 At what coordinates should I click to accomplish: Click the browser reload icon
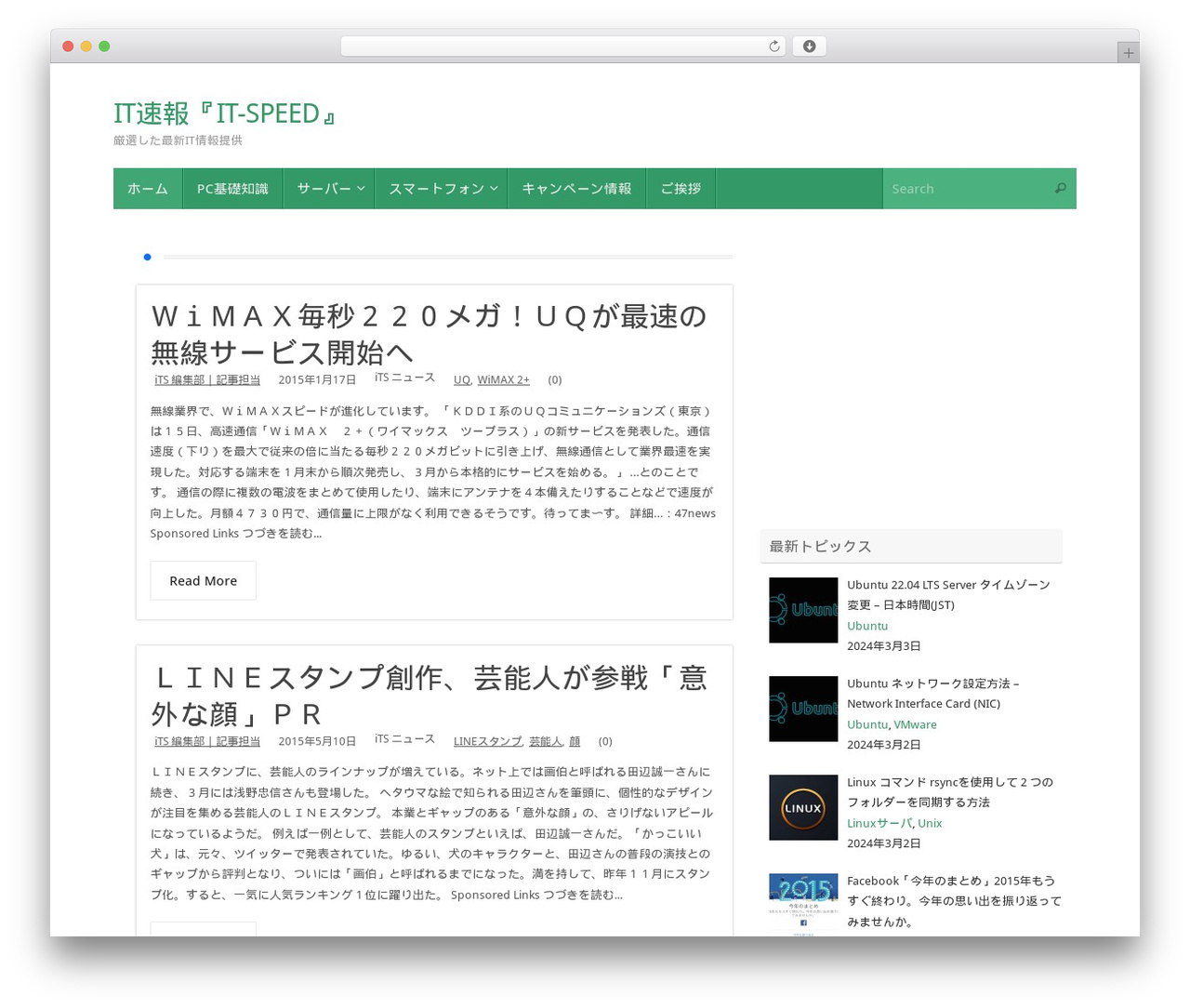(x=773, y=46)
